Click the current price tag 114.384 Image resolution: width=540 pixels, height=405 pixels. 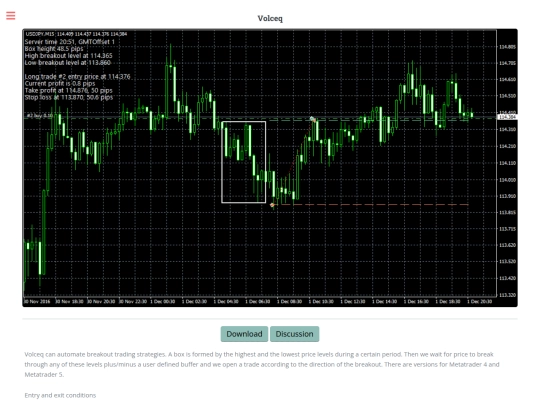[x=507, y=117]
